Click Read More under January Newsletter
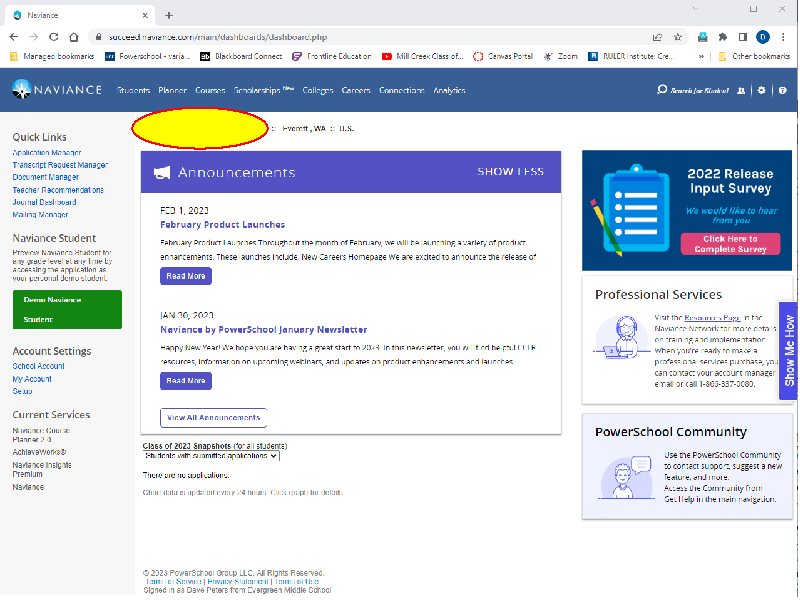Screen dimensions: 800x600 click(x=186, y=381)
